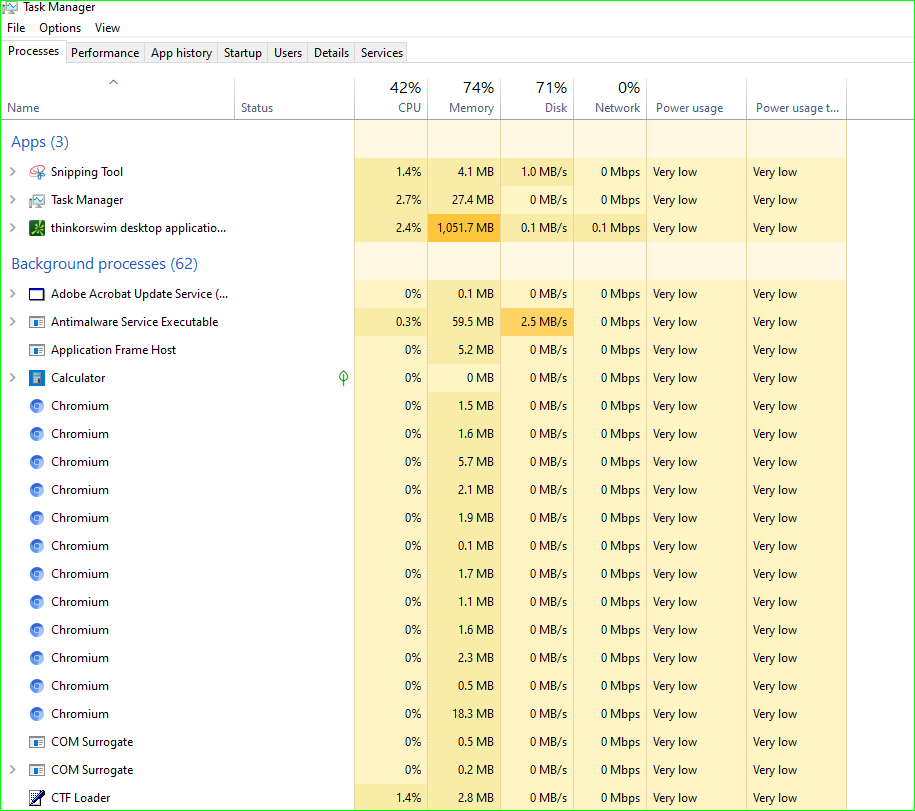Click the 0.3% CPU value
This screenshot has width=915, height=811.
pyautogui.click(x=408, y=322)
